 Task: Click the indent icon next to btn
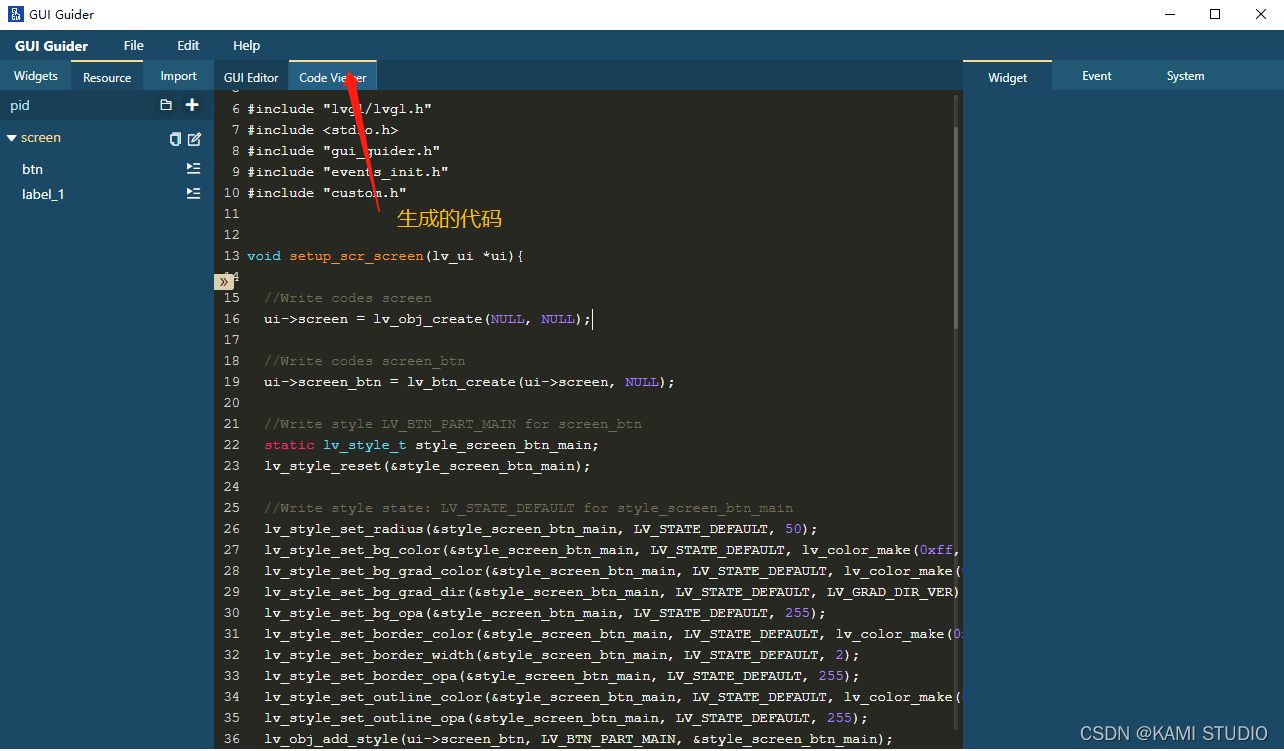tap(194, 169)
